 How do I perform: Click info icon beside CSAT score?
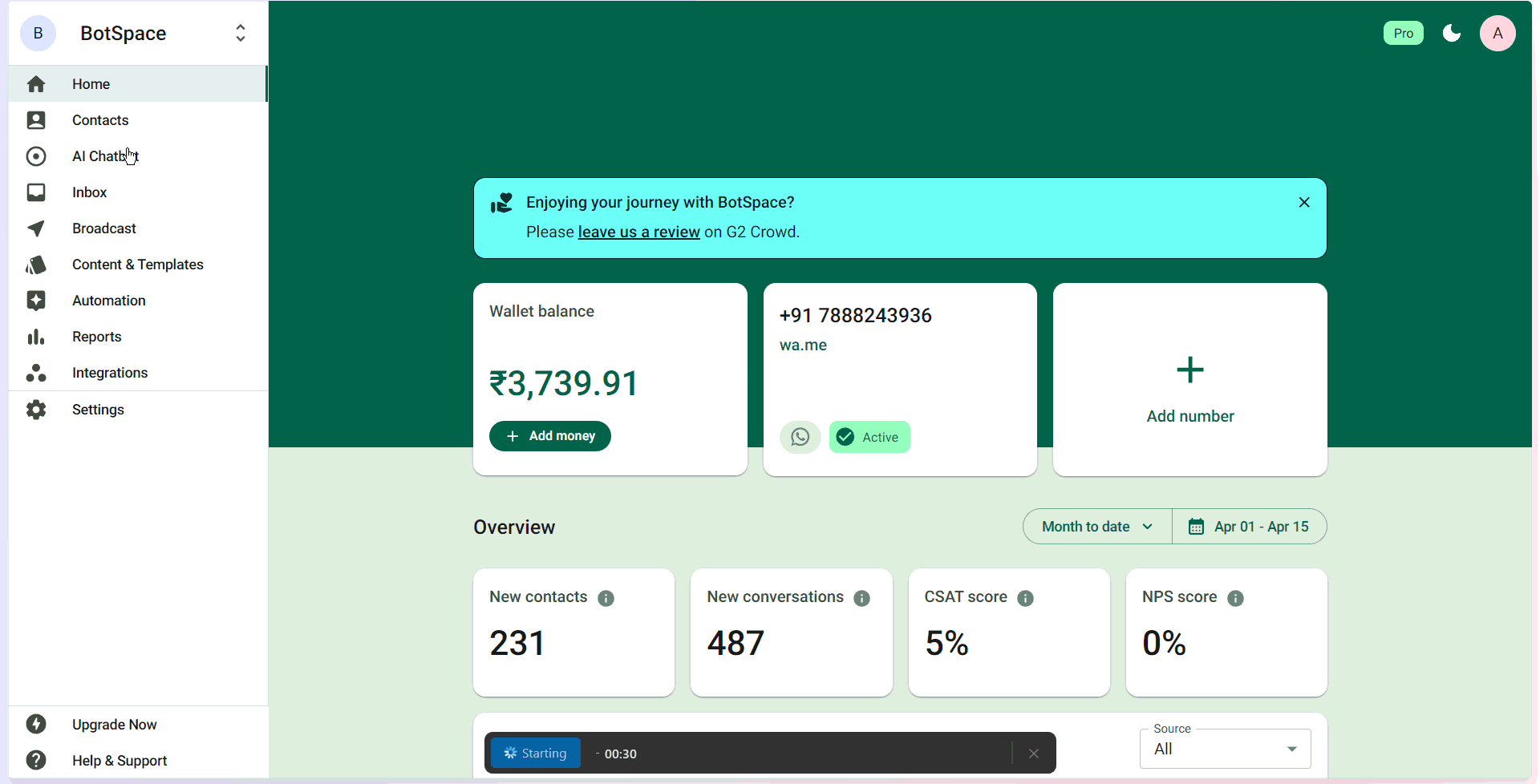1026,598
